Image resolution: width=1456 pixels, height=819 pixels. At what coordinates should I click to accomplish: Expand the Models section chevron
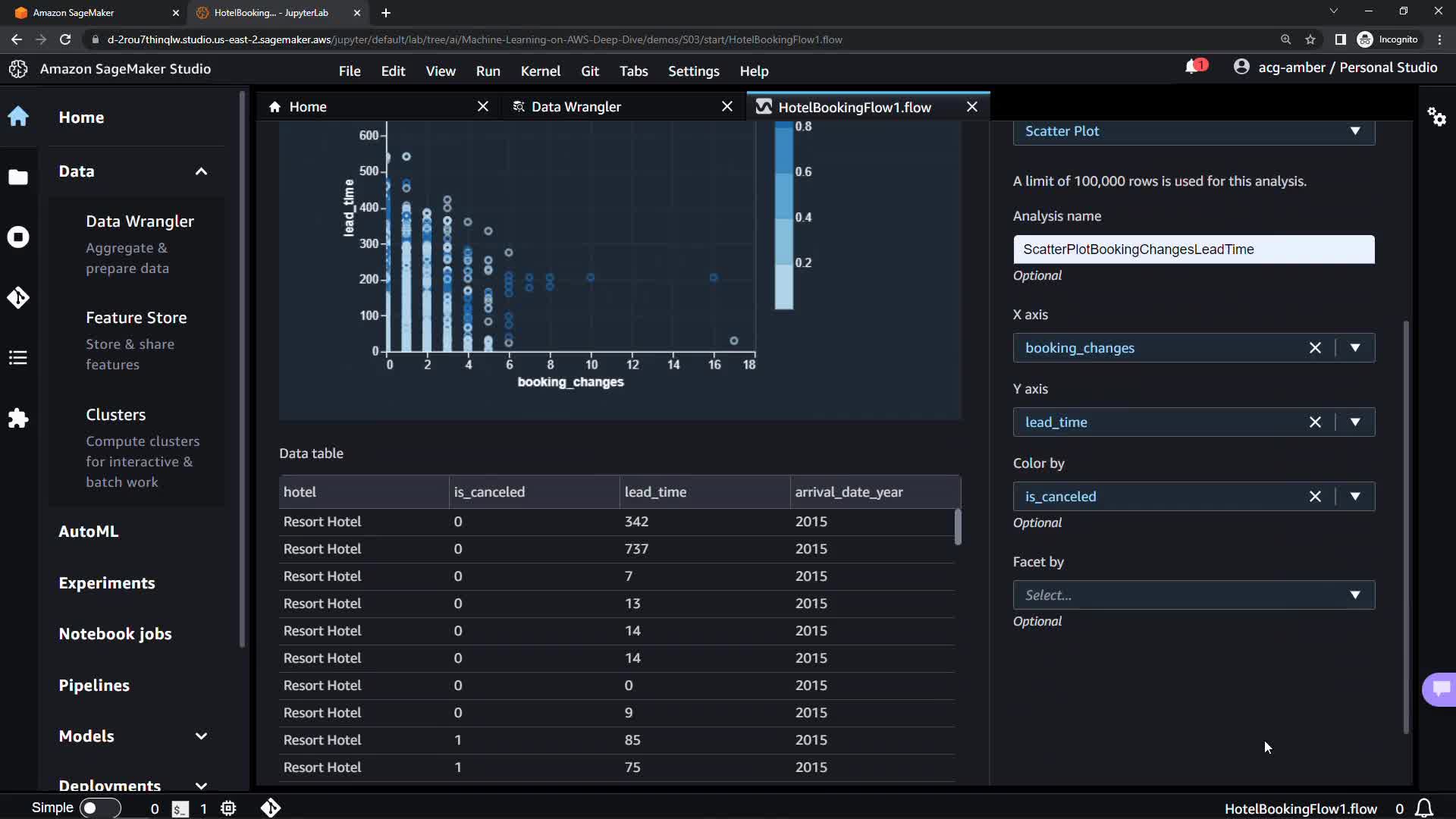pos(201,736)
